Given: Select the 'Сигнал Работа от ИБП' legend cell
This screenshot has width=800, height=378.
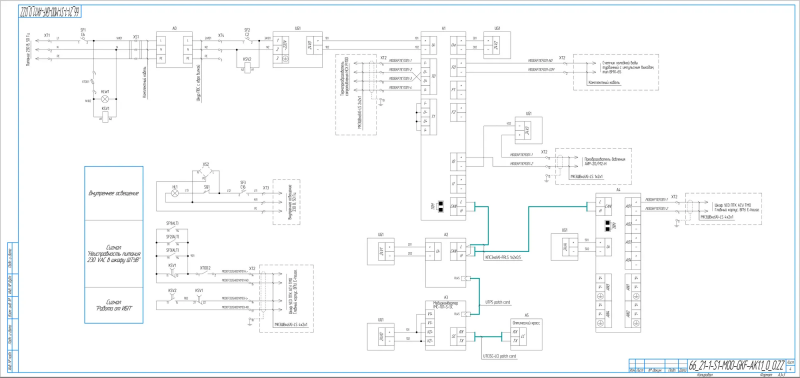Looking at the screenshot, I should pos(114,305).
